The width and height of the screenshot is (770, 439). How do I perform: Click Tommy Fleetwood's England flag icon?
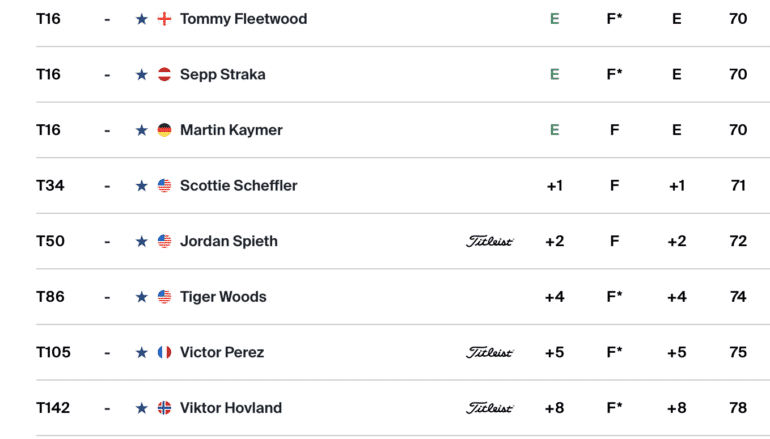coord(165,19)
